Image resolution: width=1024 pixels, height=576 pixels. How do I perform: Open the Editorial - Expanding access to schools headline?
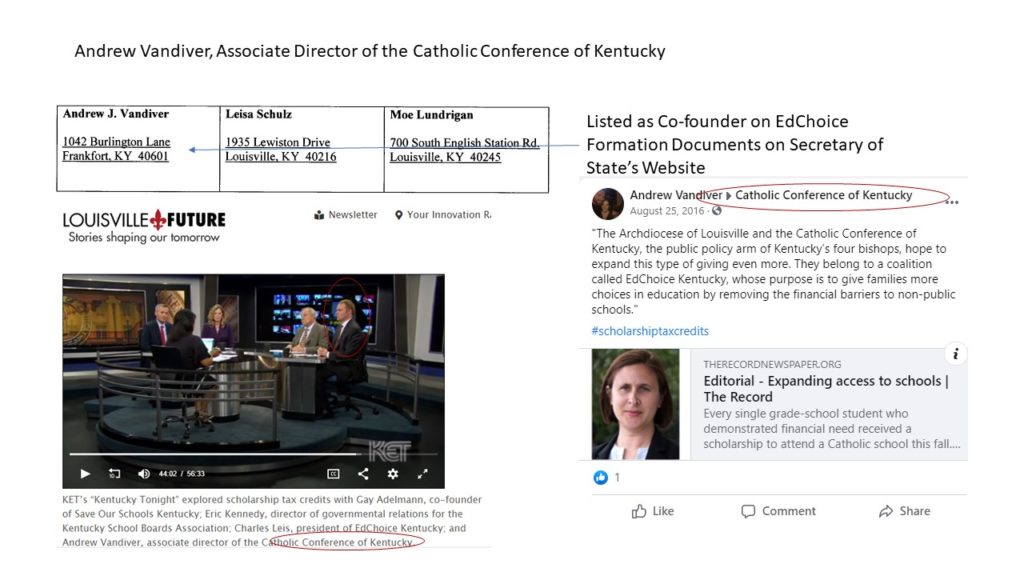[x=825, y=389]
